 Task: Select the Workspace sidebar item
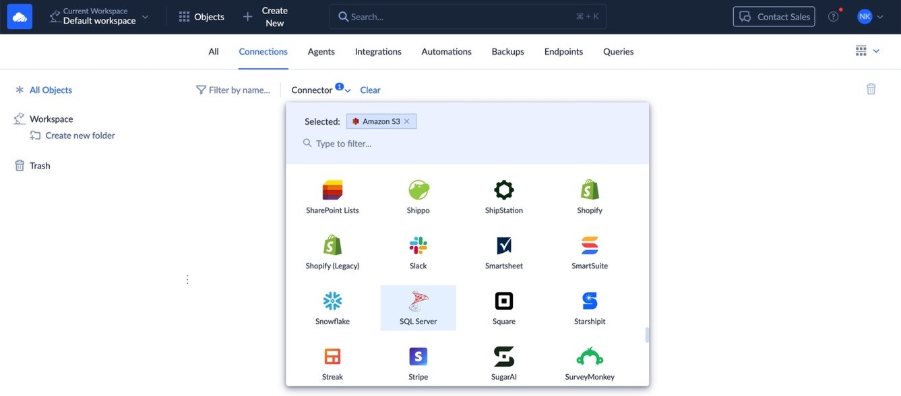coord(44,119)
